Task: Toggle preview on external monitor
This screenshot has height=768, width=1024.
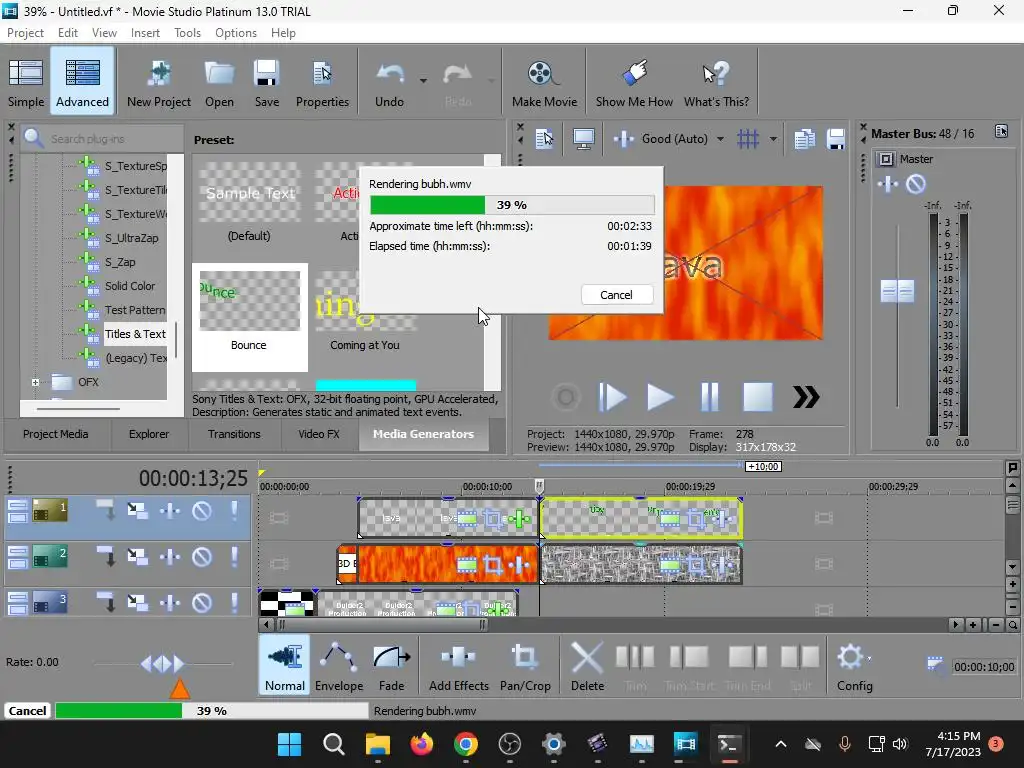Action: pyautogui.click(x=583, y=138)
